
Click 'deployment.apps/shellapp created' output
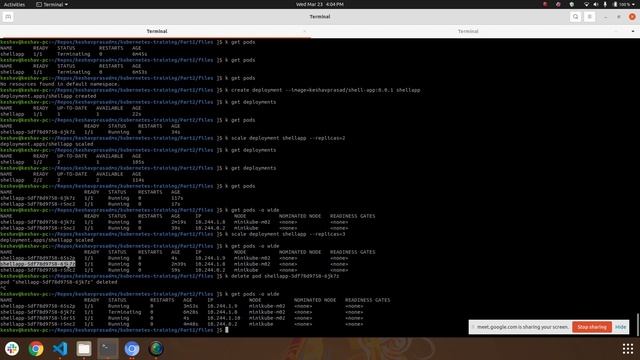pyautogui.click(x=48, y=96)
